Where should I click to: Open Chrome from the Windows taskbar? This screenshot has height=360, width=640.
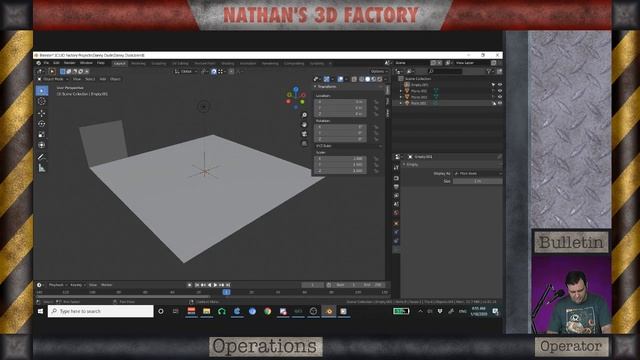point(267,311)
